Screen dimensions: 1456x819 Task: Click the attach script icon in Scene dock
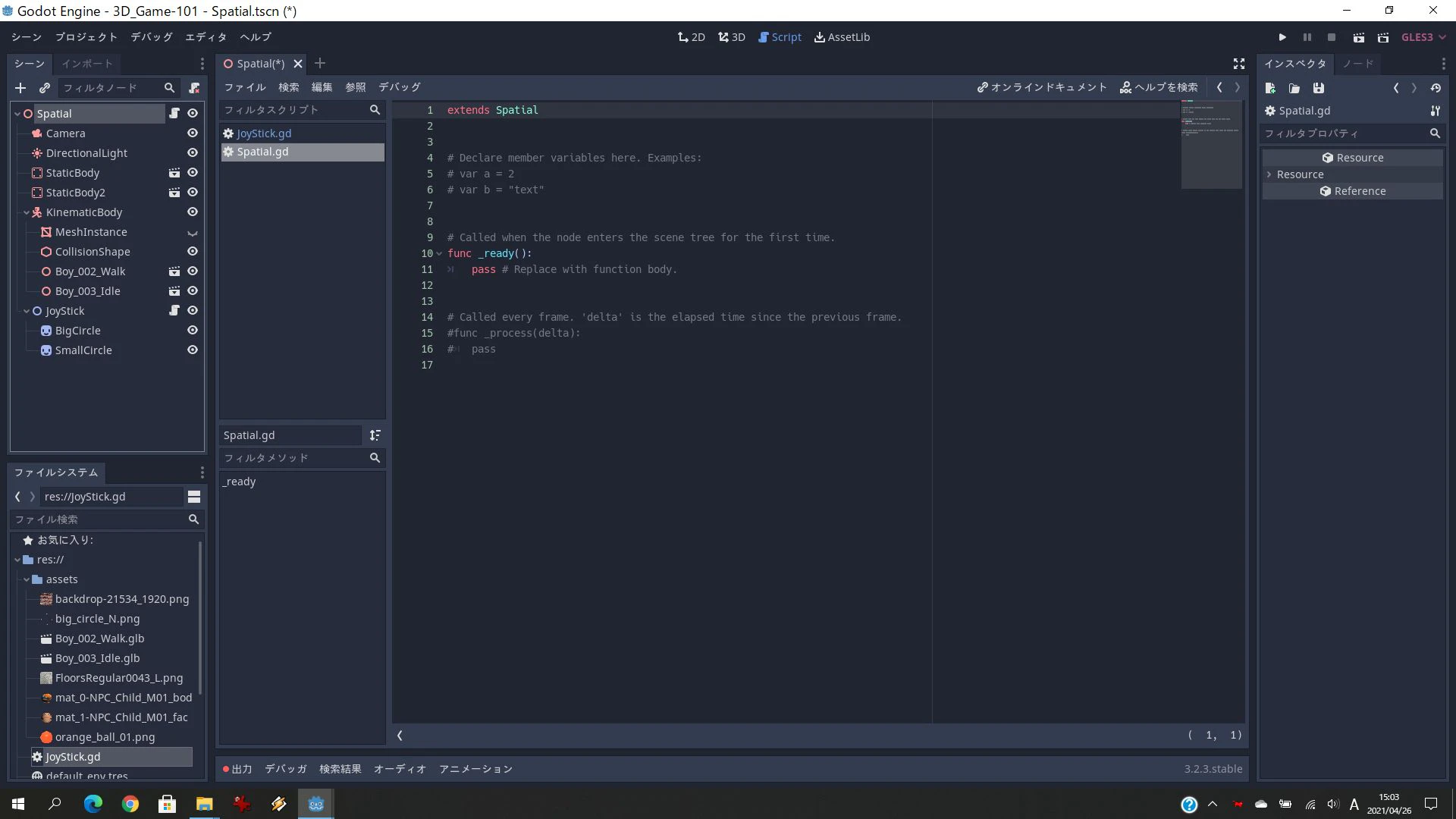(194, 88)
